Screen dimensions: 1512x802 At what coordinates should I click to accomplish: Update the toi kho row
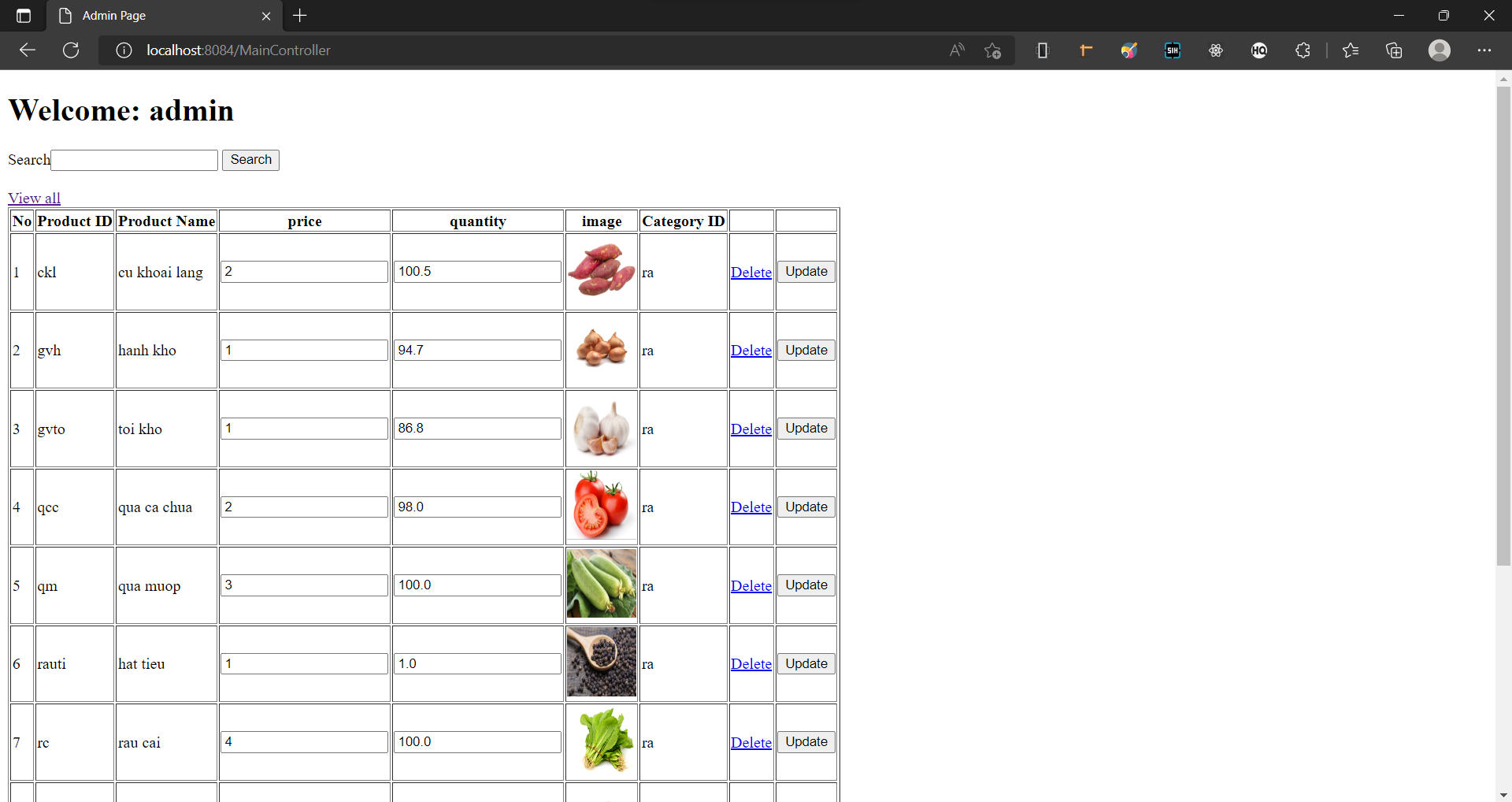[806, 429]
